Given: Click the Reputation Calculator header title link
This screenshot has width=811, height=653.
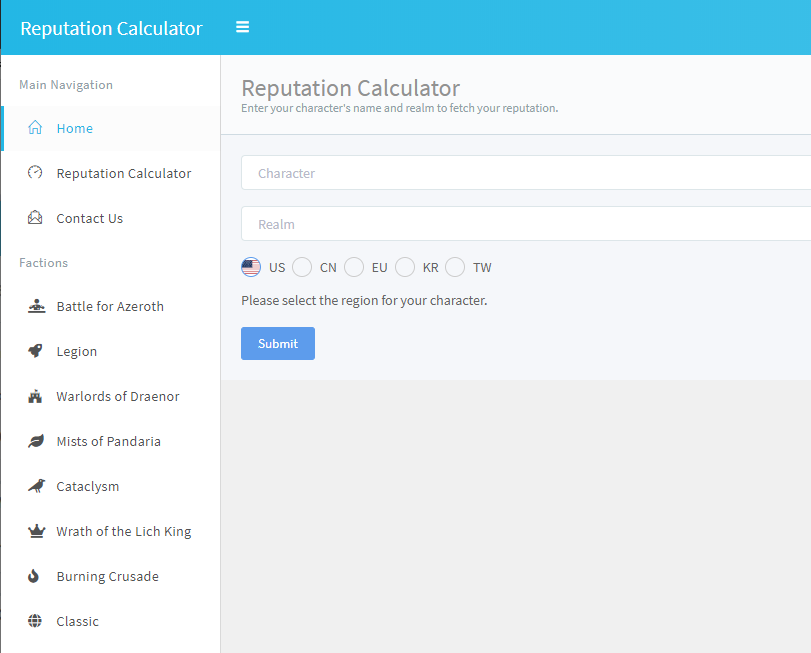Looking at the screenshot, I should [111, 28].
